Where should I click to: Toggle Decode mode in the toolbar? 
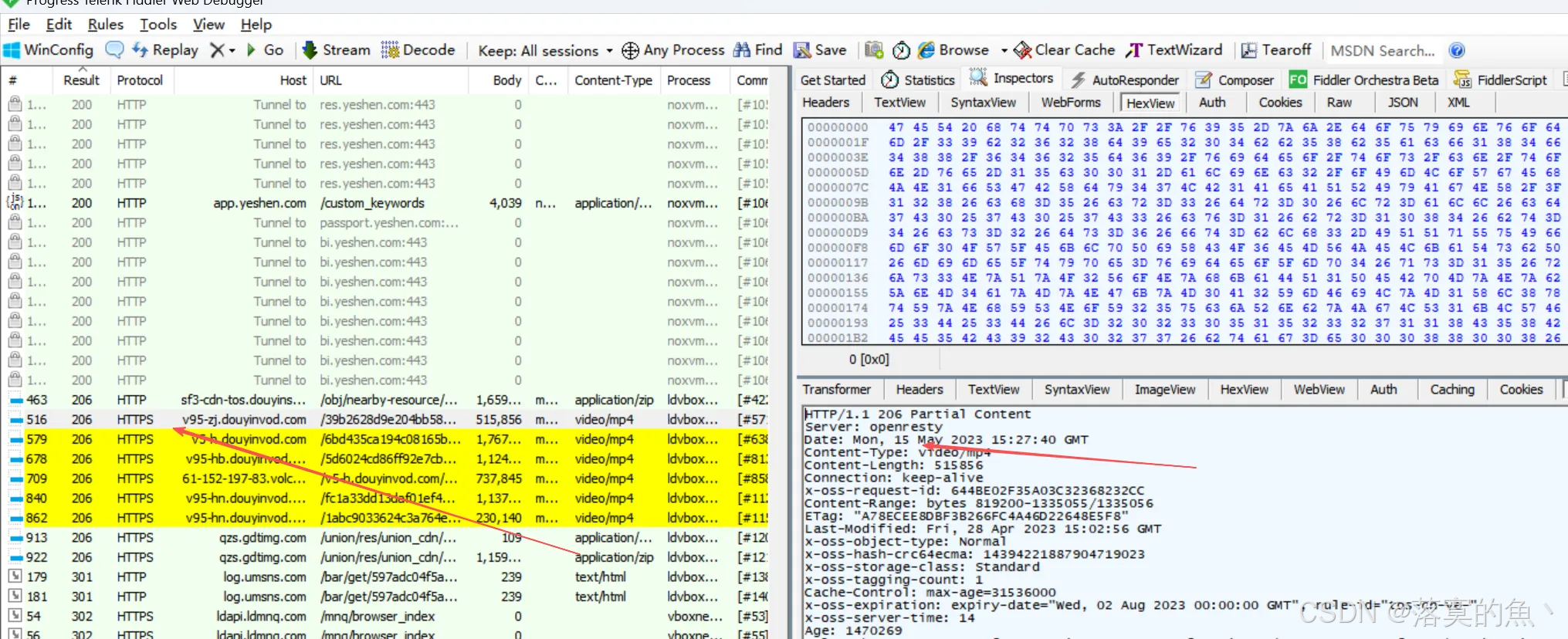point(418,50)
